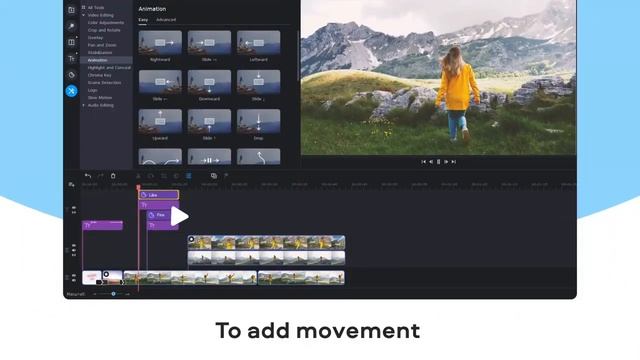Image resolution: width=640 pixels, height=360 pixels.
Task: Click the add track icon
Action: [71, 185]
